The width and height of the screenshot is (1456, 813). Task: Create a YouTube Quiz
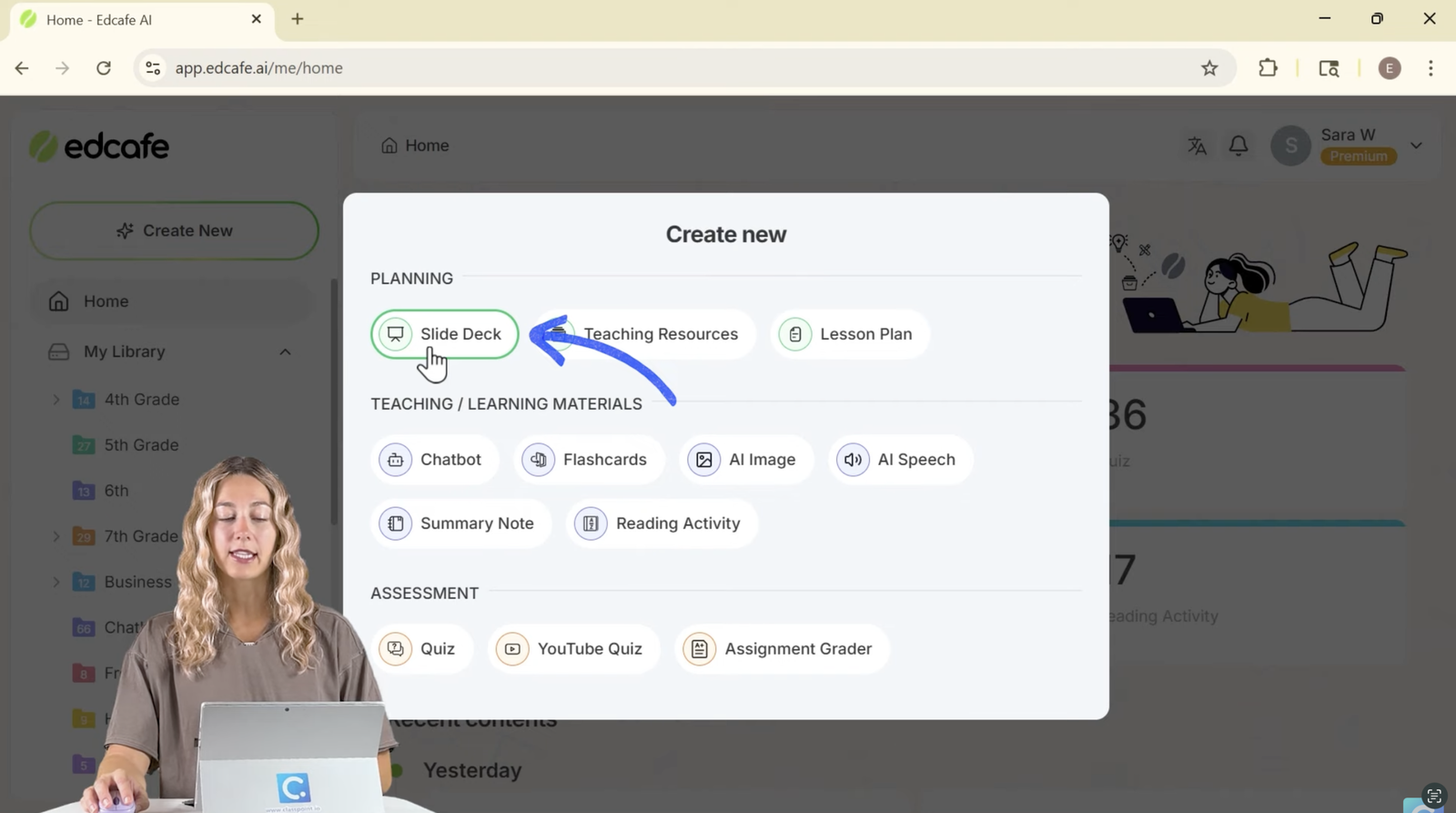click(x=573, y=649)
